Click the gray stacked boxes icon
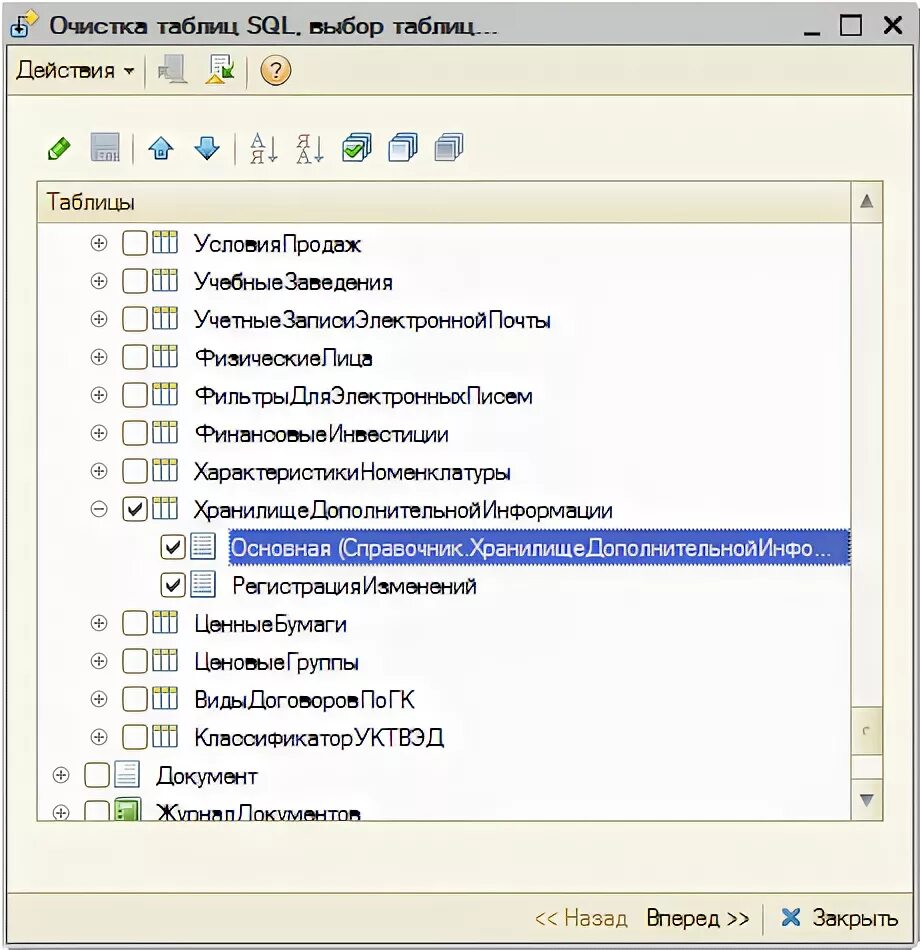The width and height of the screenshot is (920, 950). tap(449, 148)
